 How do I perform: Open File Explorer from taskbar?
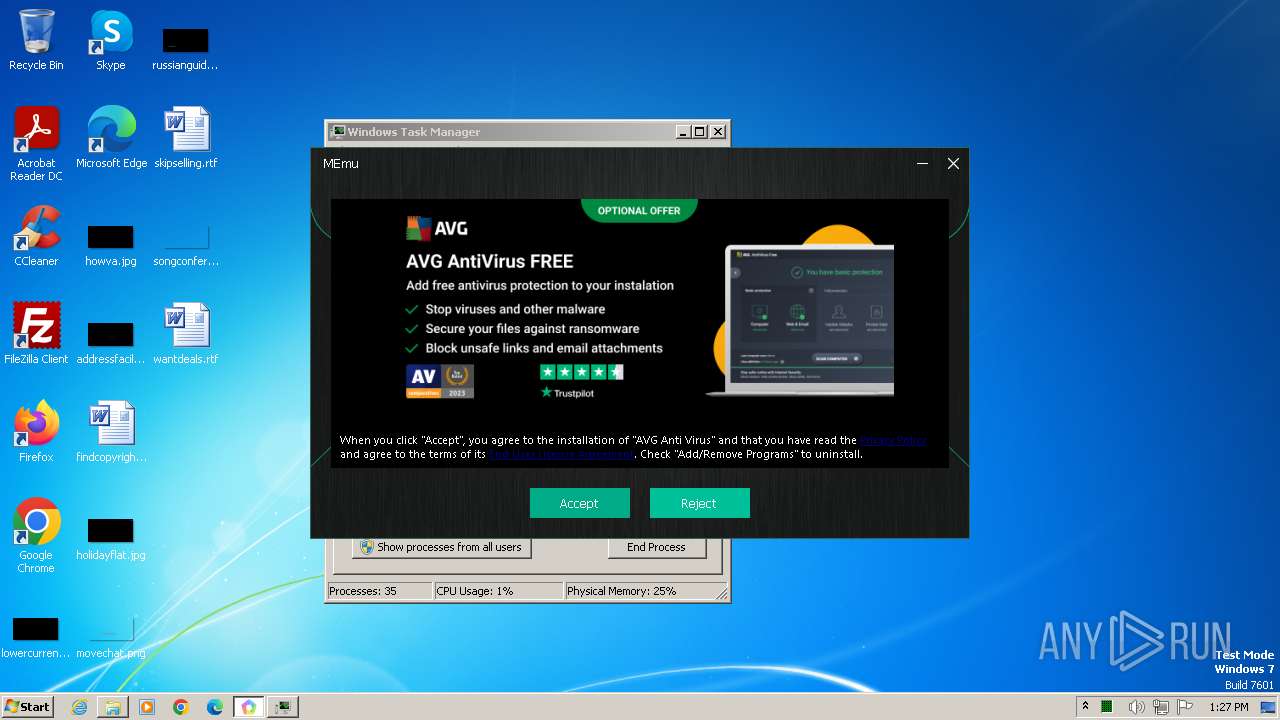pos(113,707)
